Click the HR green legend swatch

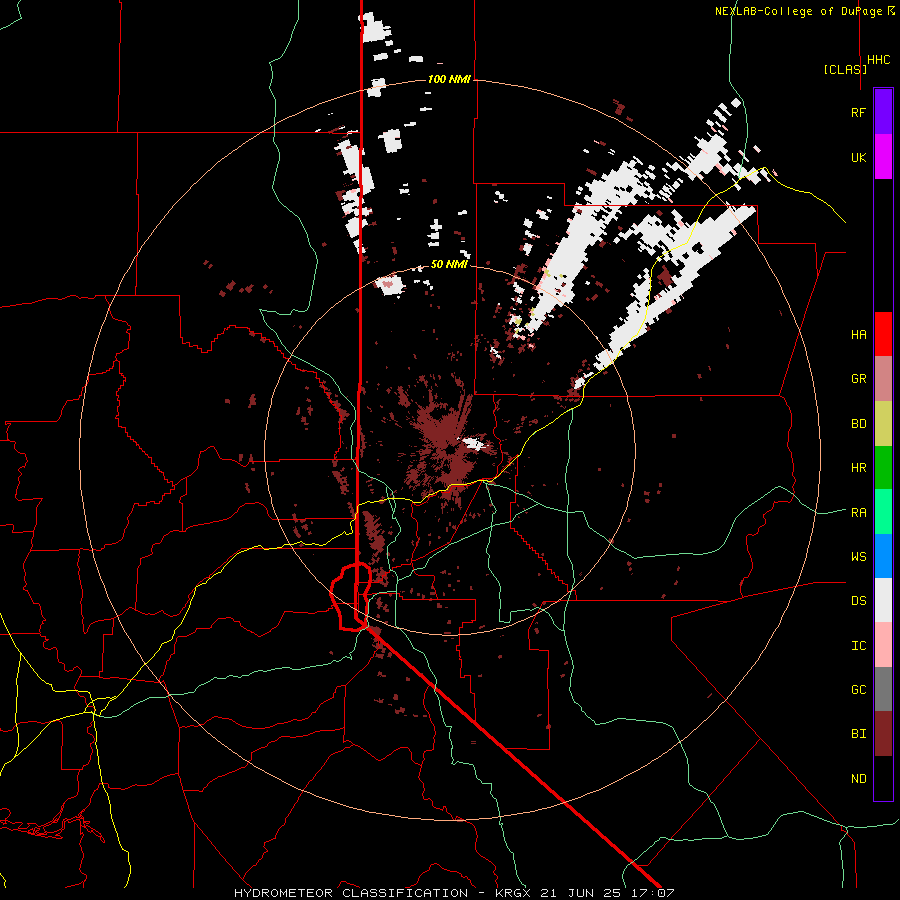tap(883, 468)
